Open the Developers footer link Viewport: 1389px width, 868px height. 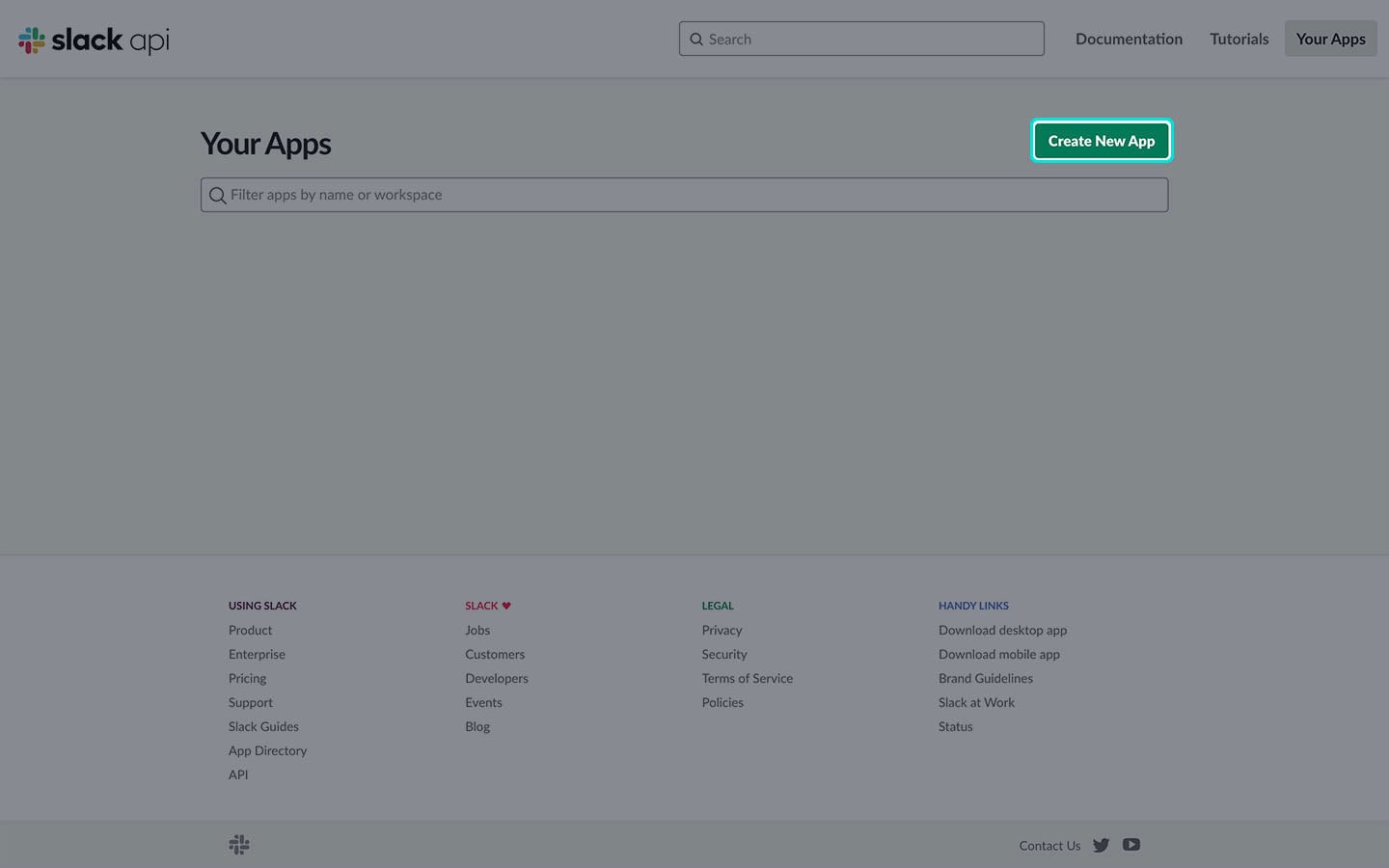[496, 678]
